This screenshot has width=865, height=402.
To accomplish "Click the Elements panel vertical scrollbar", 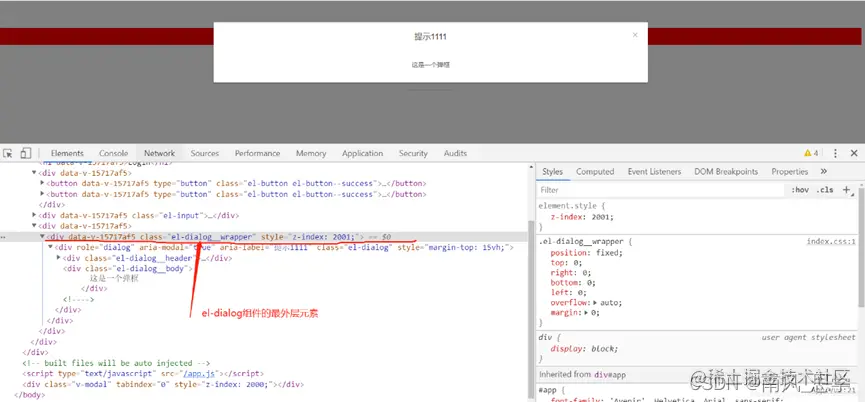I will click(531, 309).
